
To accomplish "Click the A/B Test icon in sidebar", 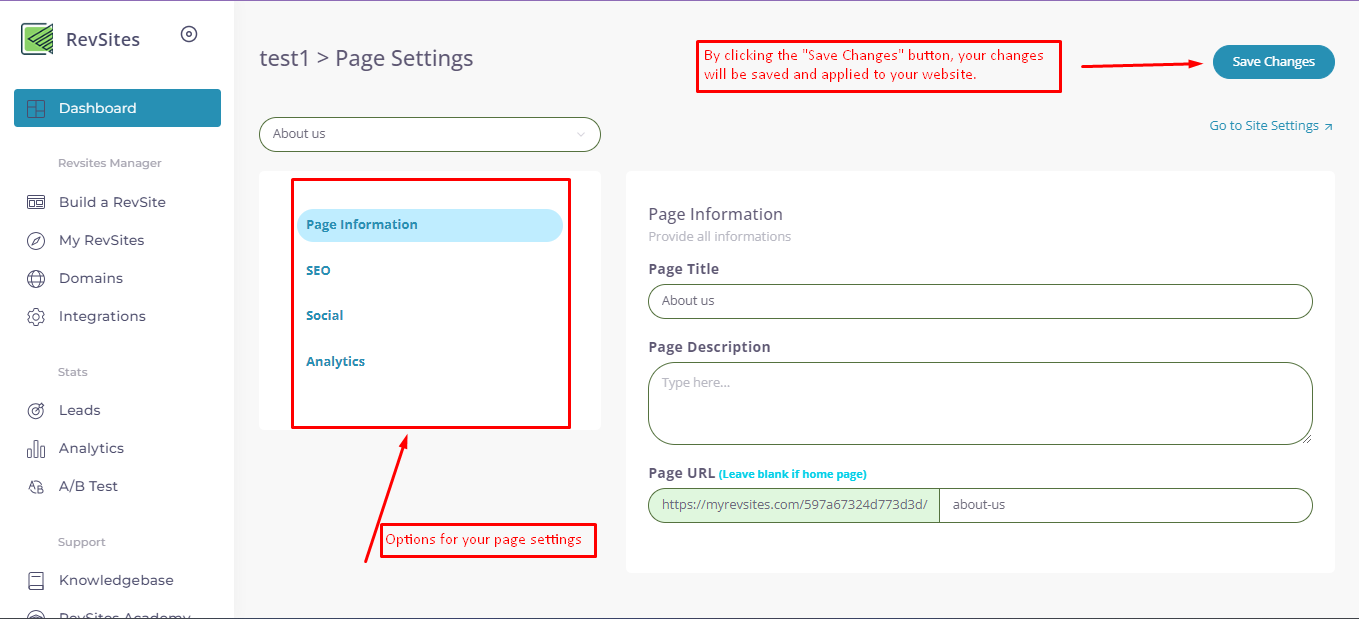I will [x=36, y=487].
